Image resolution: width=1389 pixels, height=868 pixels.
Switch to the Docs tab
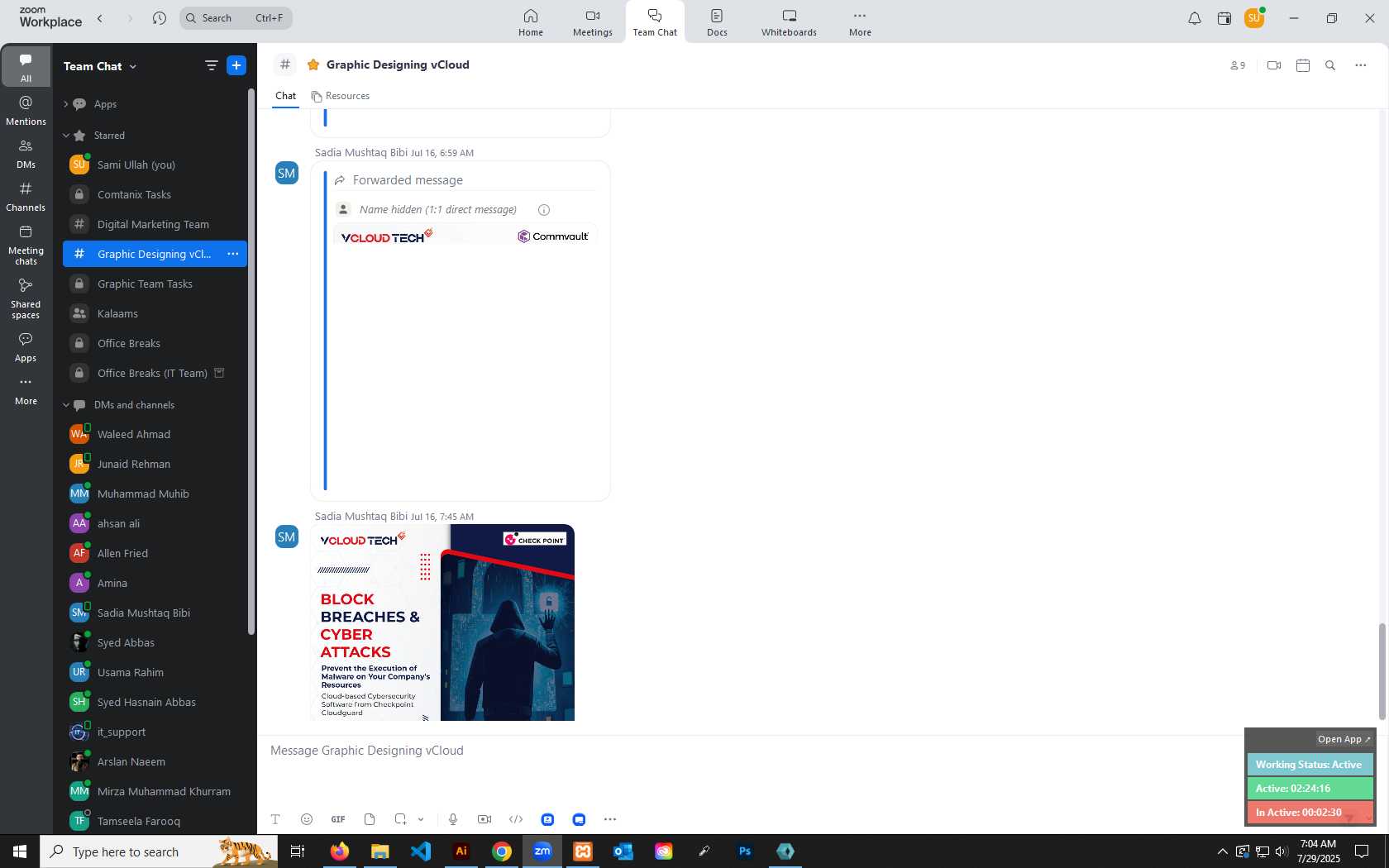717,22
